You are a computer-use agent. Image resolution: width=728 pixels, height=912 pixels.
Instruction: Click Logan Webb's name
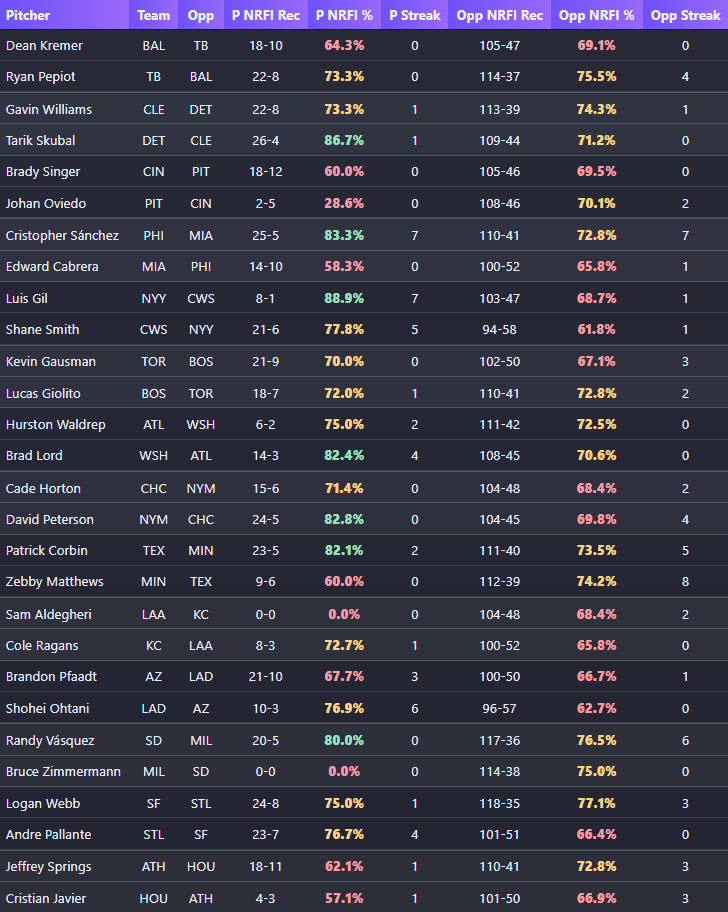pos(43,803)
